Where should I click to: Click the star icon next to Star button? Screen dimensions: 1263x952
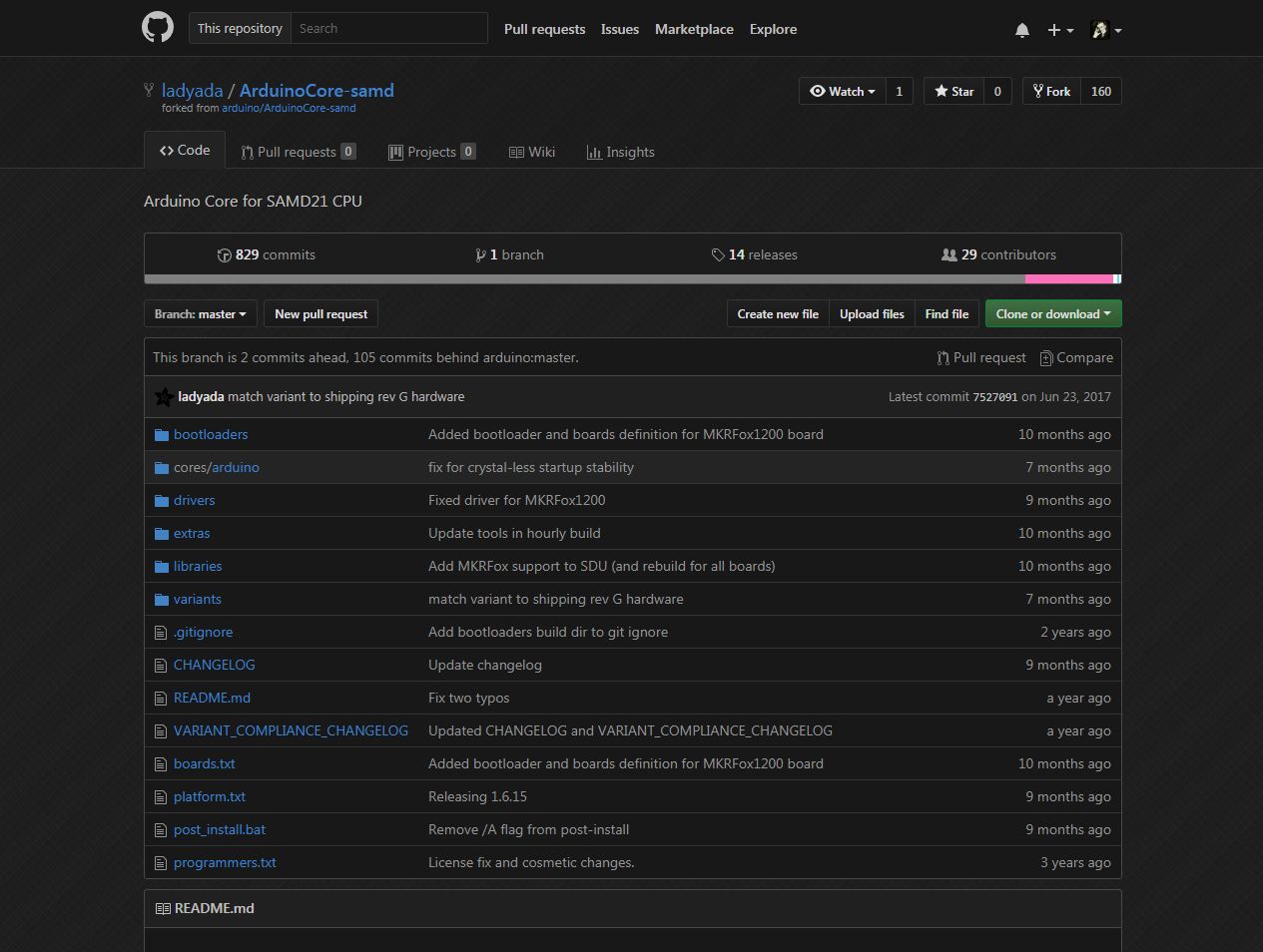coord(940,91)
